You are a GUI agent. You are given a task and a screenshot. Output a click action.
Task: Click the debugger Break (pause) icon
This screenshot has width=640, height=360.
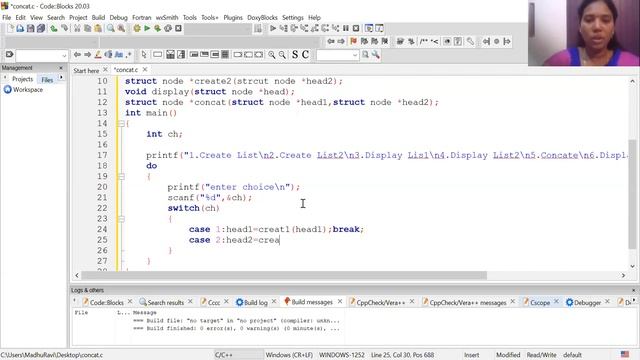[x=346, y=28]
